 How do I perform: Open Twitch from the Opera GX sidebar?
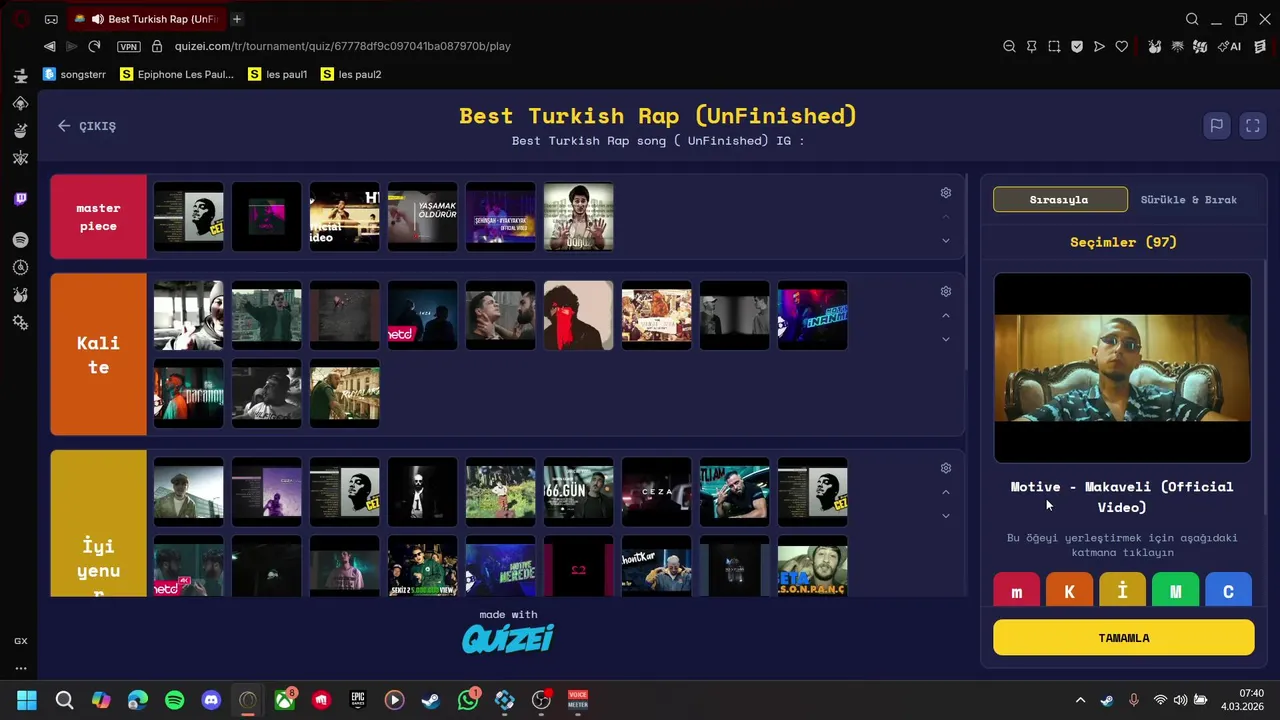point(20,199)
